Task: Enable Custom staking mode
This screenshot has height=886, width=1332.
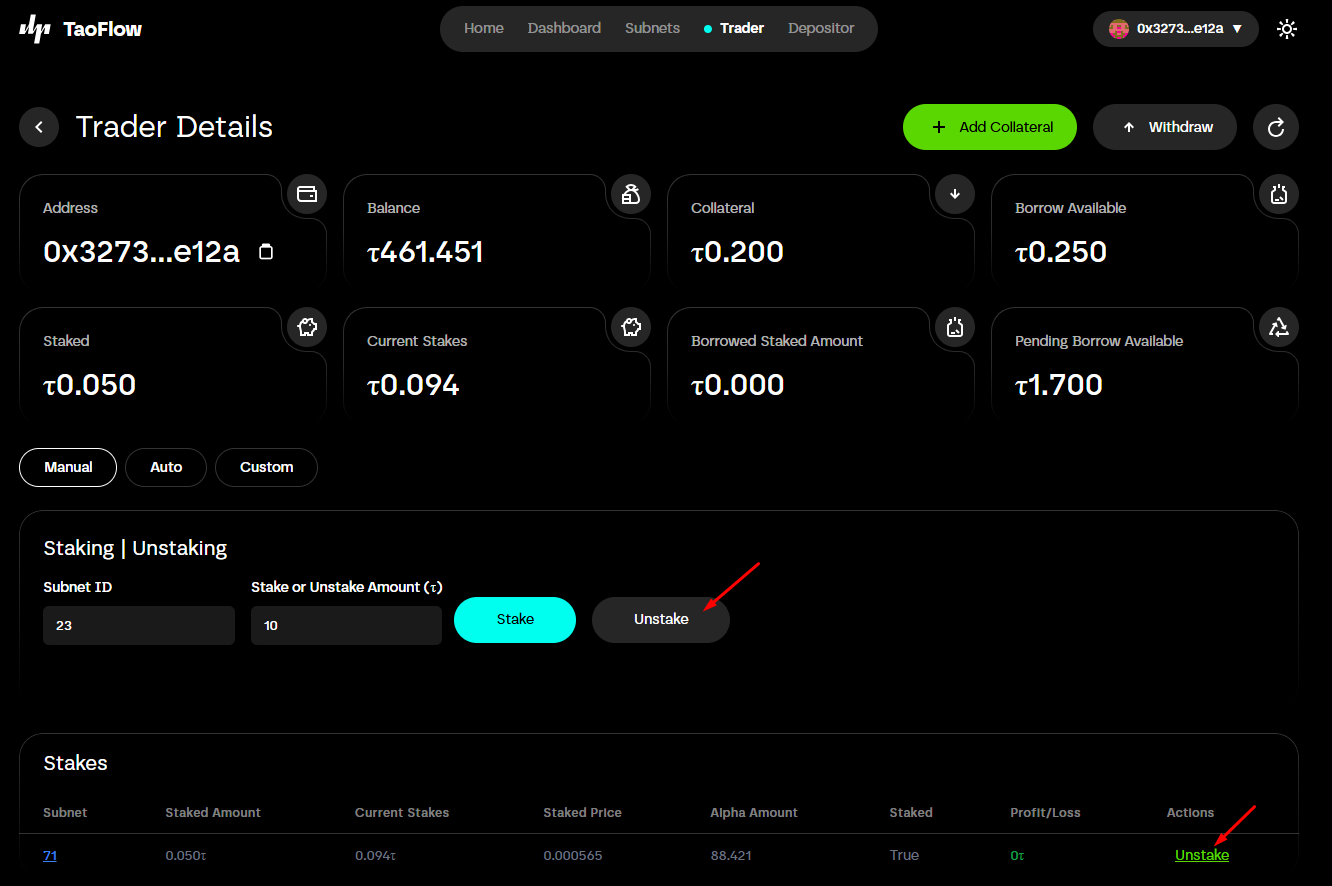Action: pyautogui.click(x=266, y=467)
